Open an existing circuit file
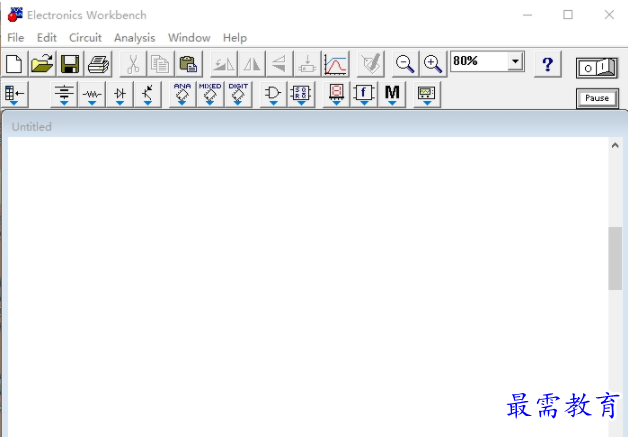 pyautogui.click(x=42, y=64)
